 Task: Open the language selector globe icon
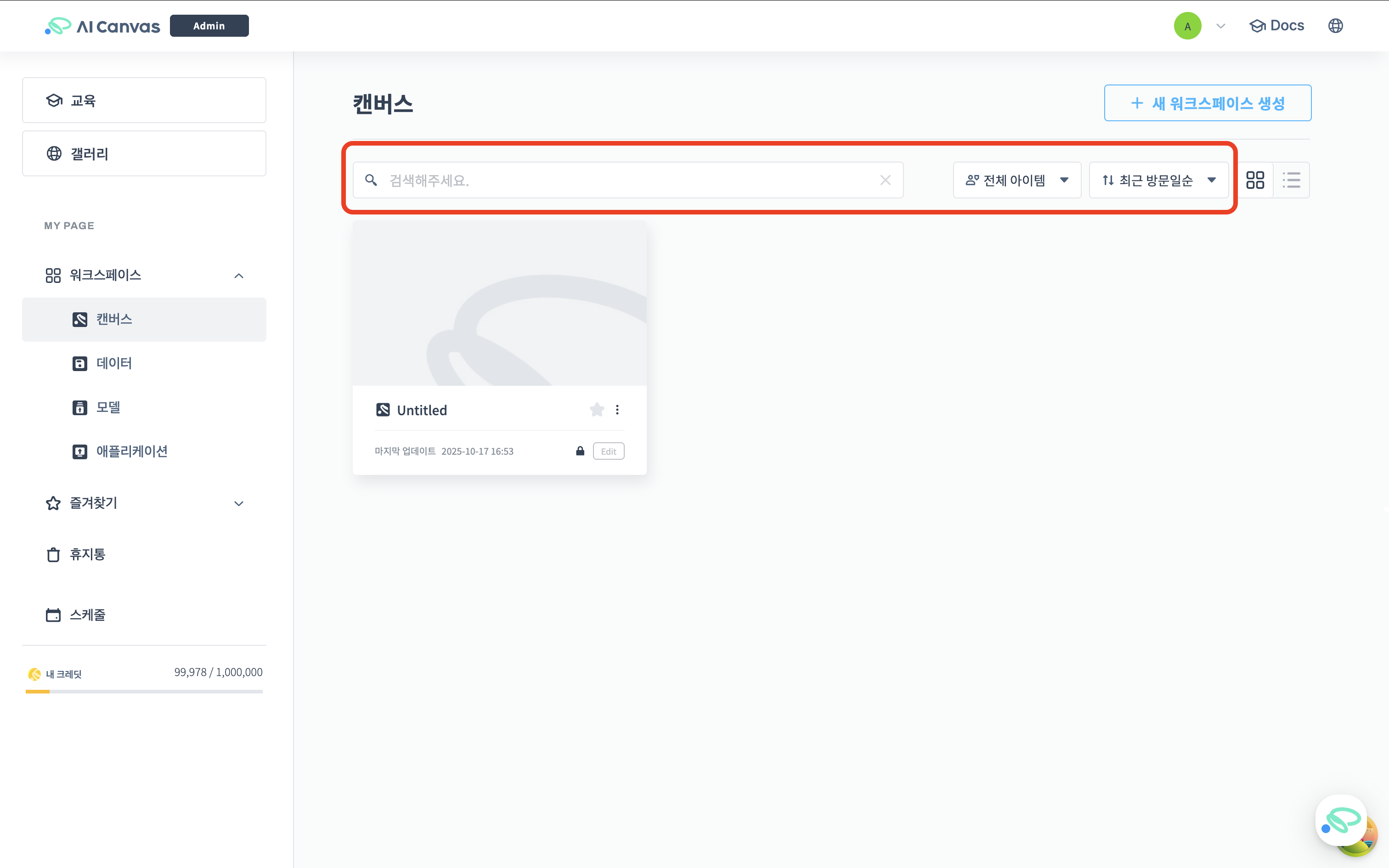click(x=1336, y=25)
